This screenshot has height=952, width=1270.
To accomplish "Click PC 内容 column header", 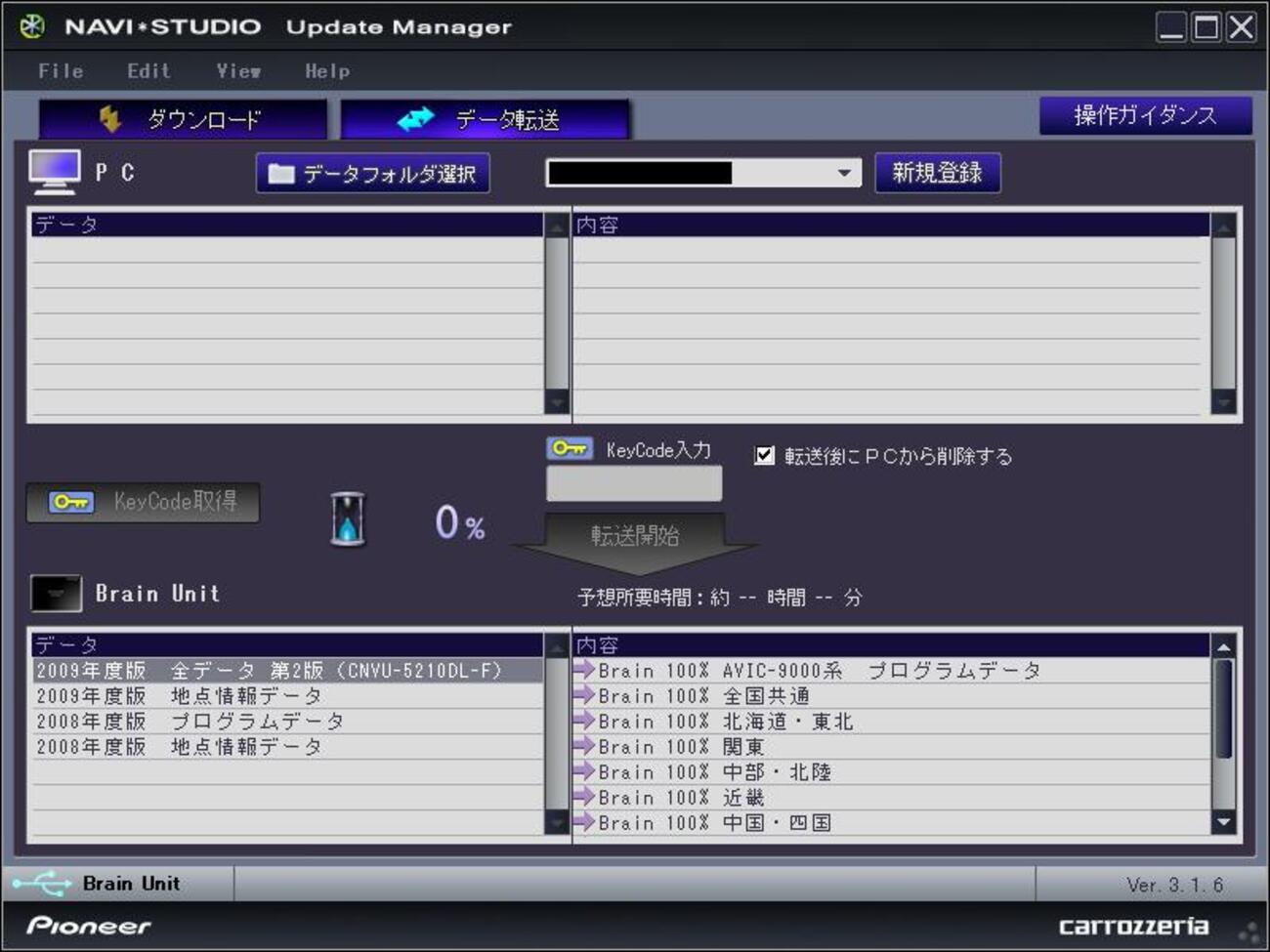I will (x=892, y=225).
